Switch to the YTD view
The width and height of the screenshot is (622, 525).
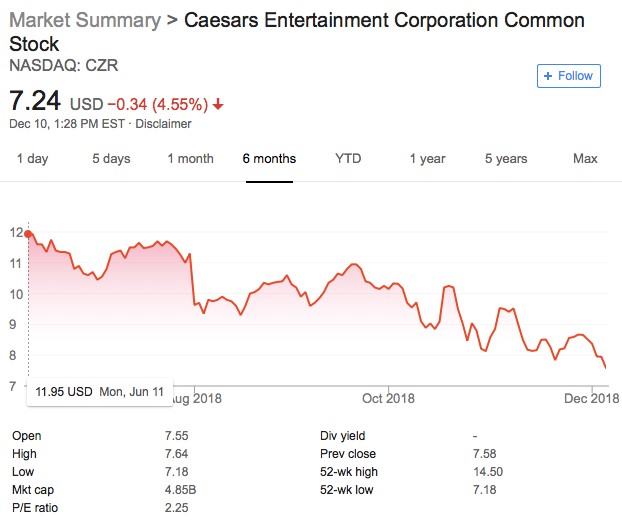point(348,159)
